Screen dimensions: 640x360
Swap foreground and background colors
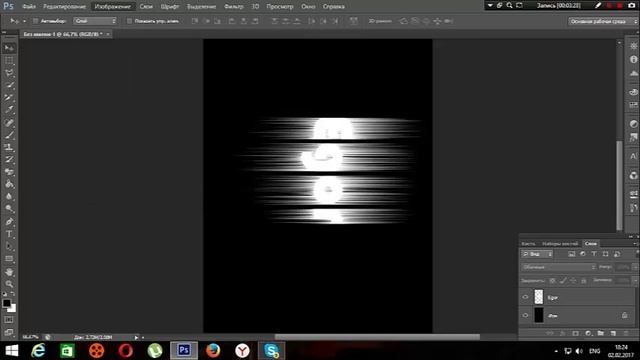13,294
